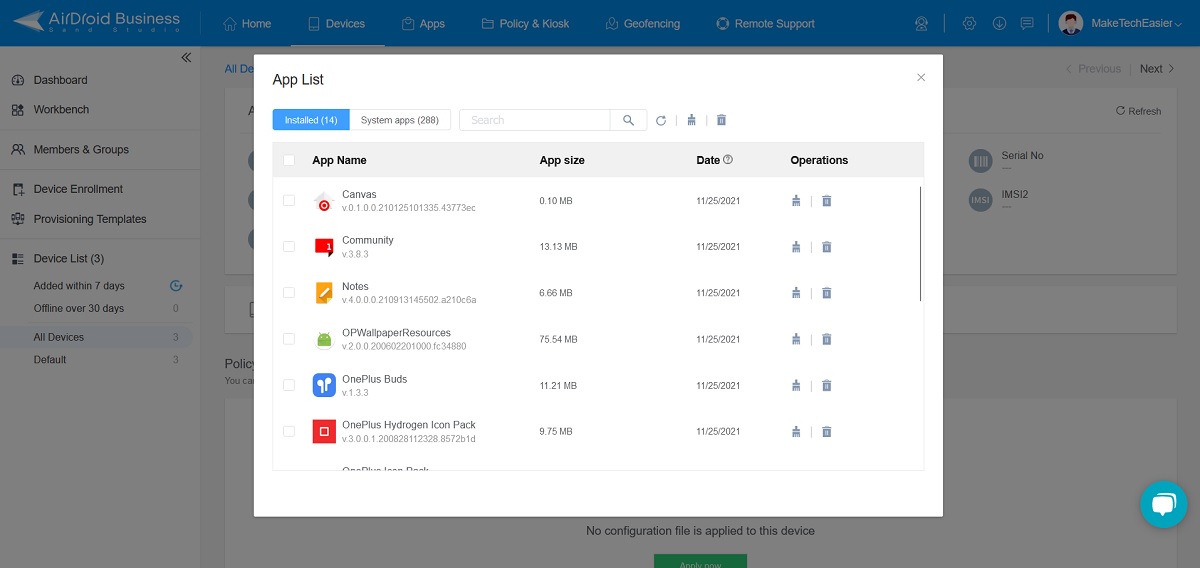Go to Next device
This screenshot has height=568, width=1200.
coord(1157,69)
